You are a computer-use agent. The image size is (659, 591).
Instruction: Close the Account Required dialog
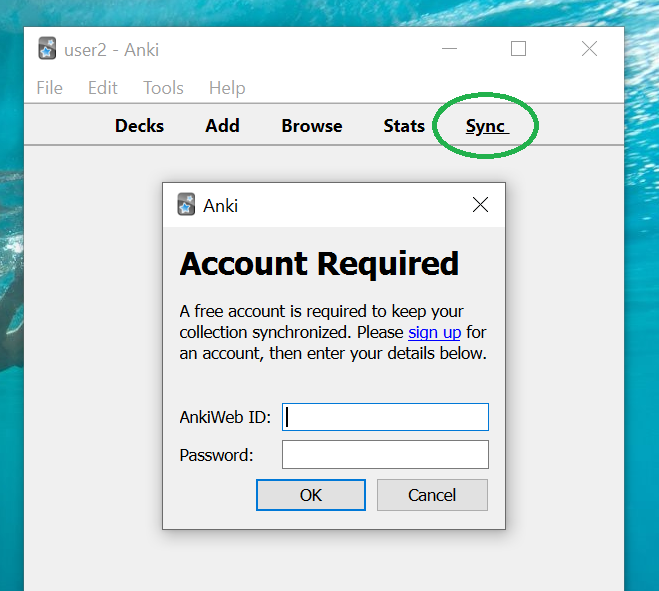pos(480,205)
